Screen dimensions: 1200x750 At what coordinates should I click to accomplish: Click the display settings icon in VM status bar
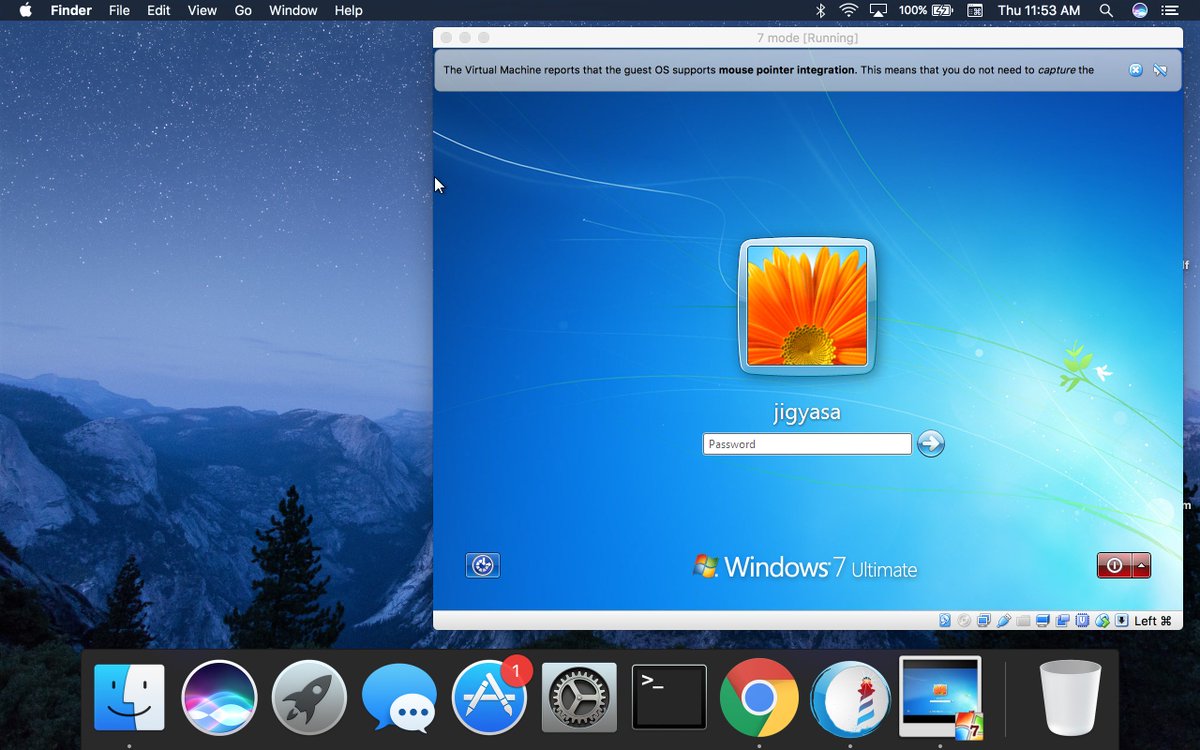tap(1043, 620)
